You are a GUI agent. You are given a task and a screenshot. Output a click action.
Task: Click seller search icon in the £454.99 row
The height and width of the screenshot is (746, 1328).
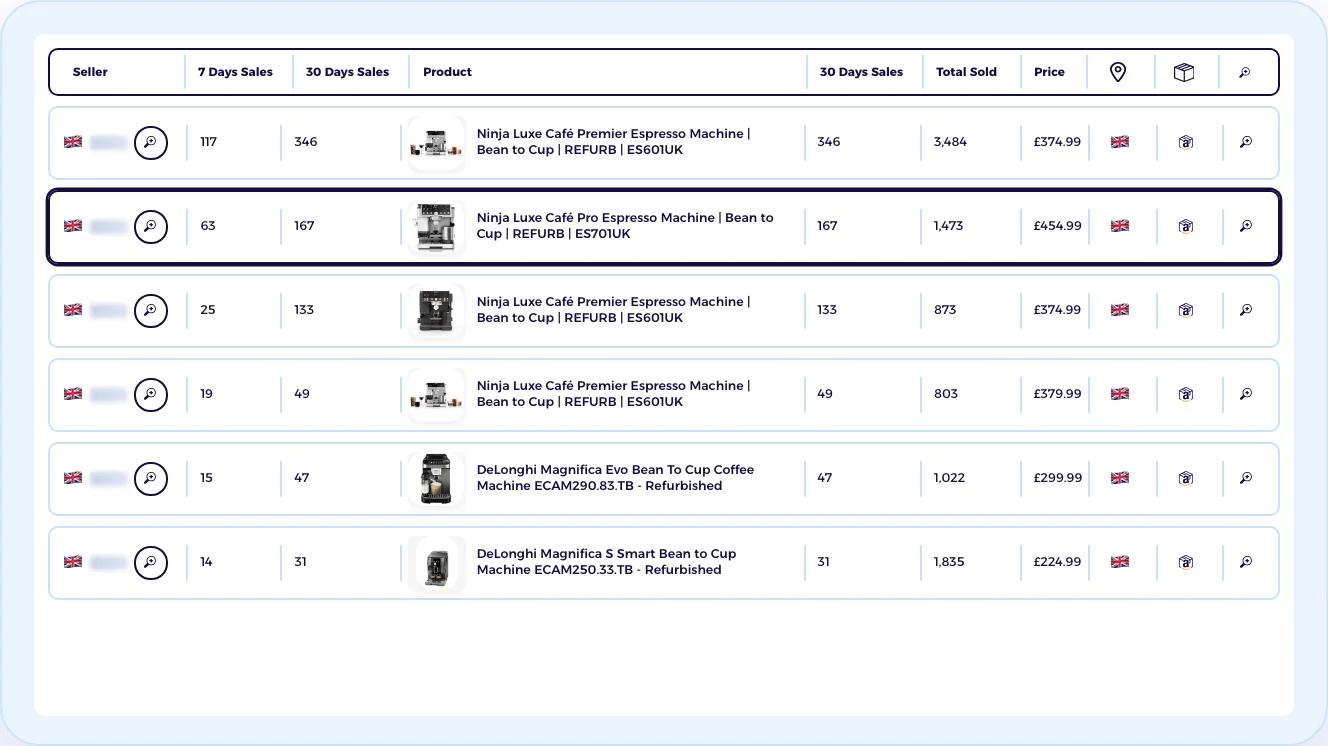tap(151, 226)
